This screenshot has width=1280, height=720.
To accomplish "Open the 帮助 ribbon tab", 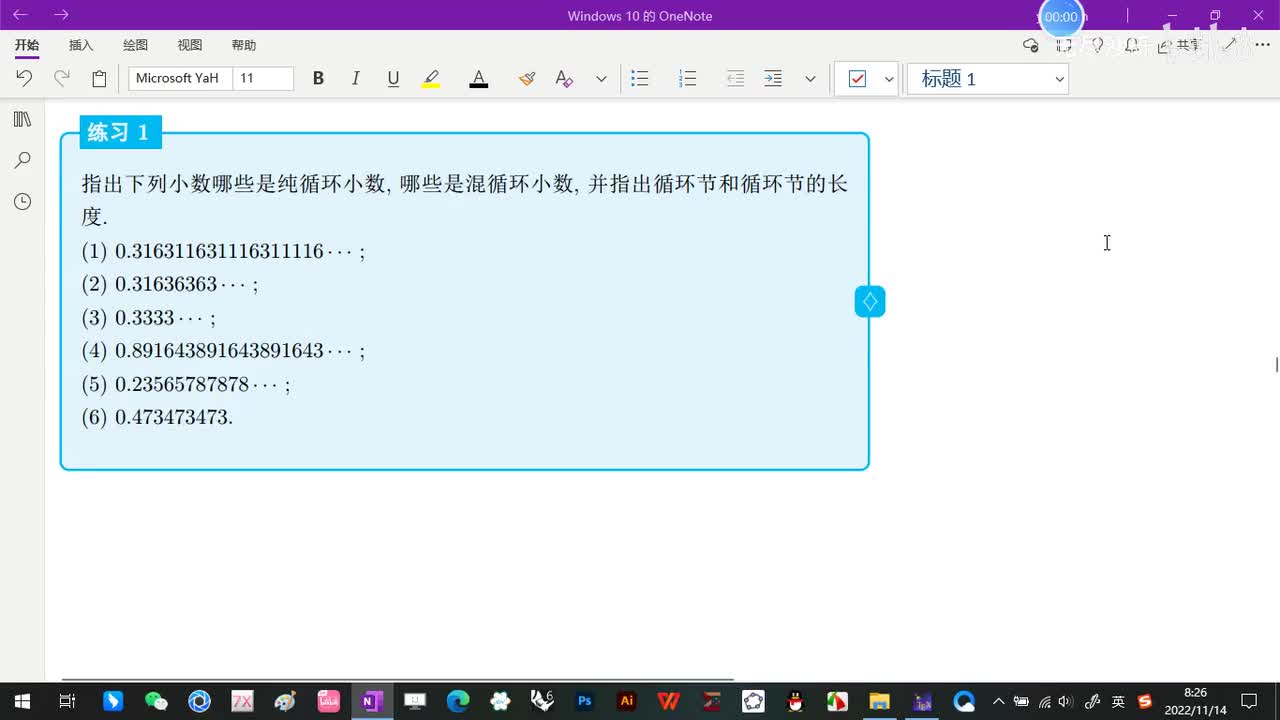I will coord(244,45).
